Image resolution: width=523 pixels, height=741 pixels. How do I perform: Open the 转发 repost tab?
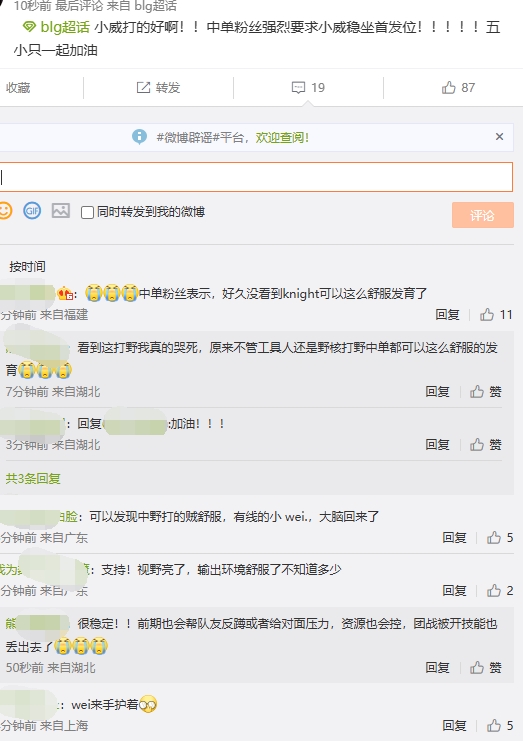pos(159,87)
